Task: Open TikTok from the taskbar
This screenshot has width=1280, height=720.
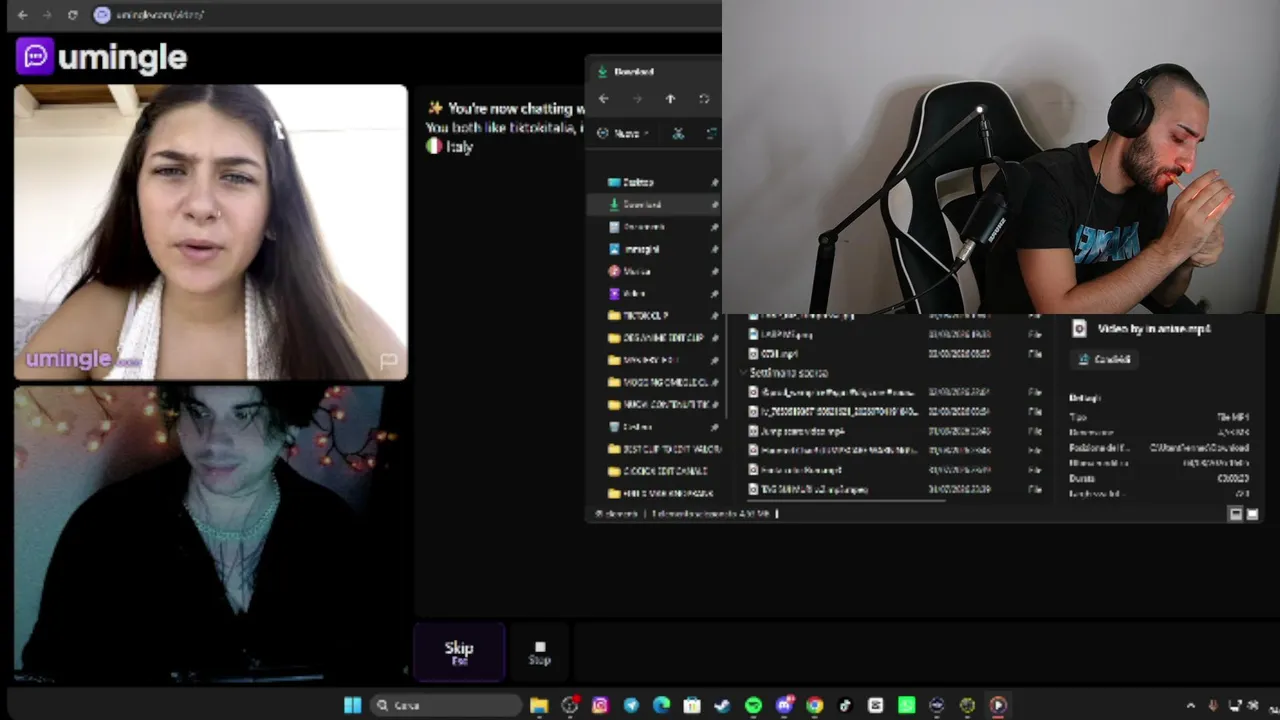Action: 845,705
